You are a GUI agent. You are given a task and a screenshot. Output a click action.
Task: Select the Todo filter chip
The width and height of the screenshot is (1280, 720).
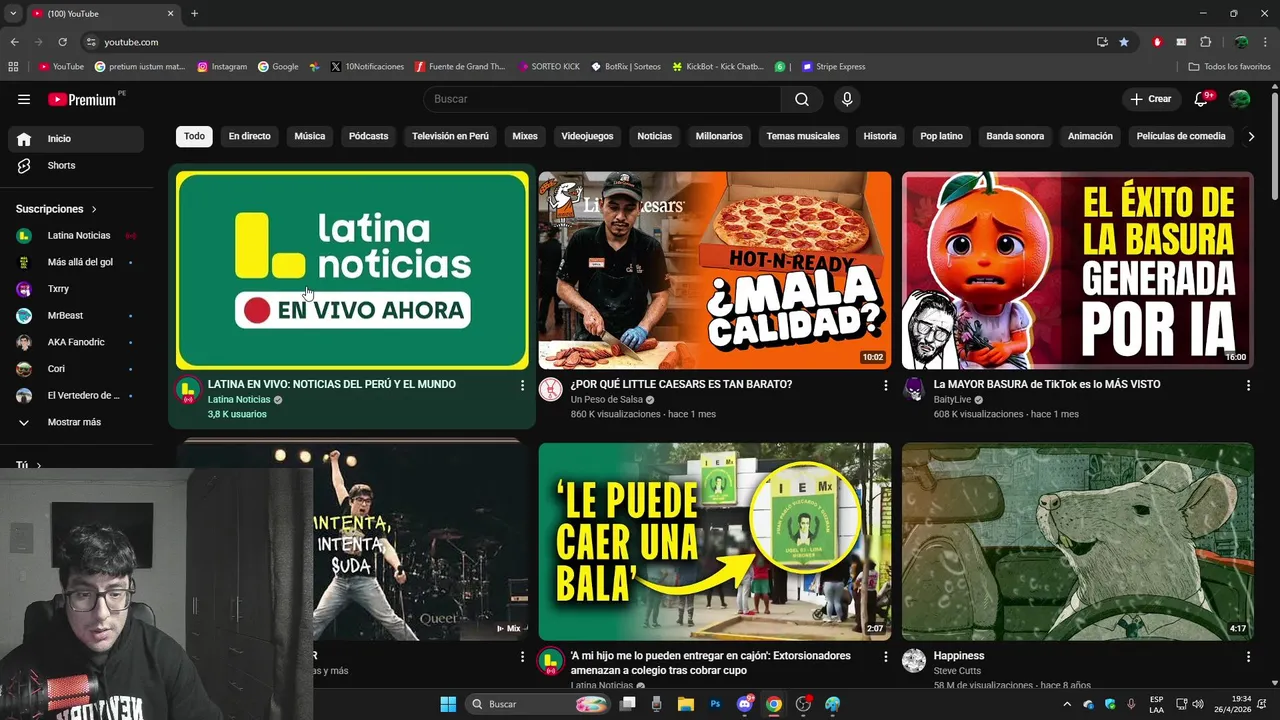pos(194,136)
